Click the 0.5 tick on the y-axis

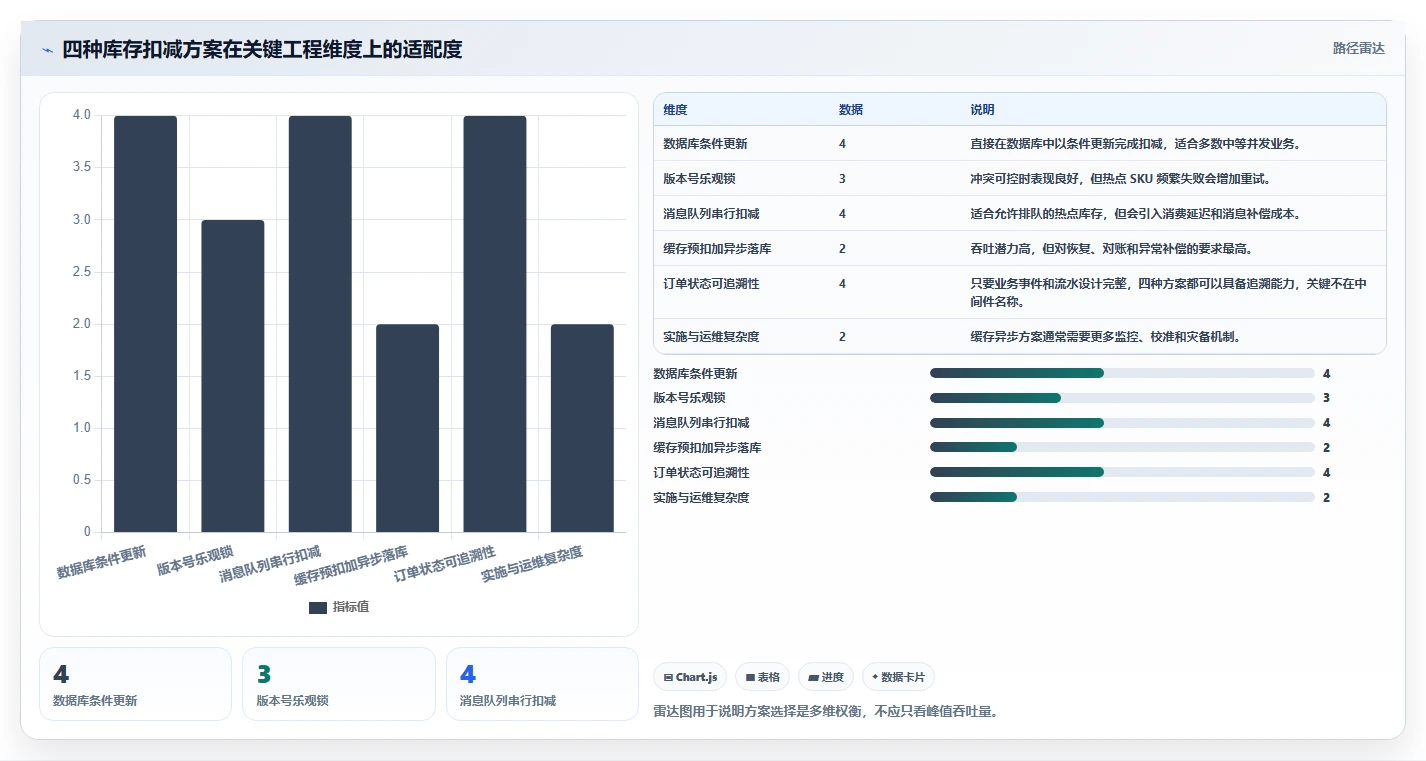[x=82, y=480]
